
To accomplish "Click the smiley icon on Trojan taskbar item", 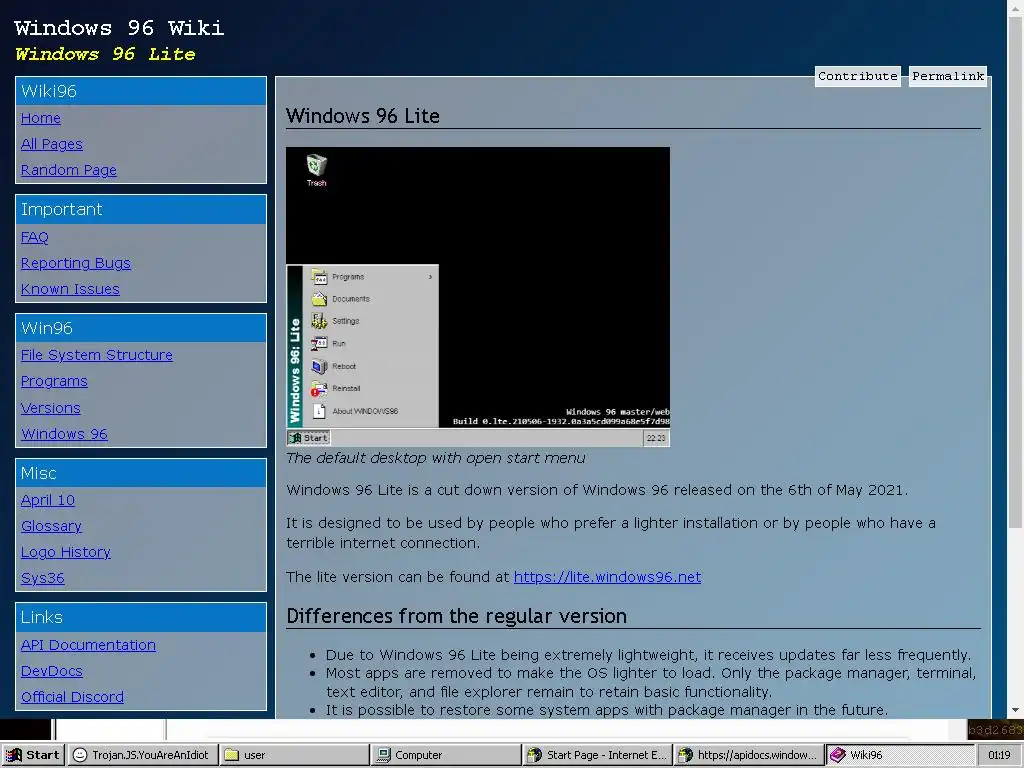I will click(x=80, y=755).
